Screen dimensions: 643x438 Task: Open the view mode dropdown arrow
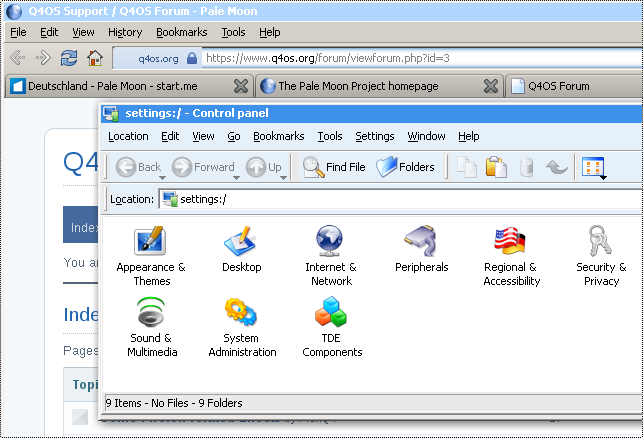click(603, 178)
